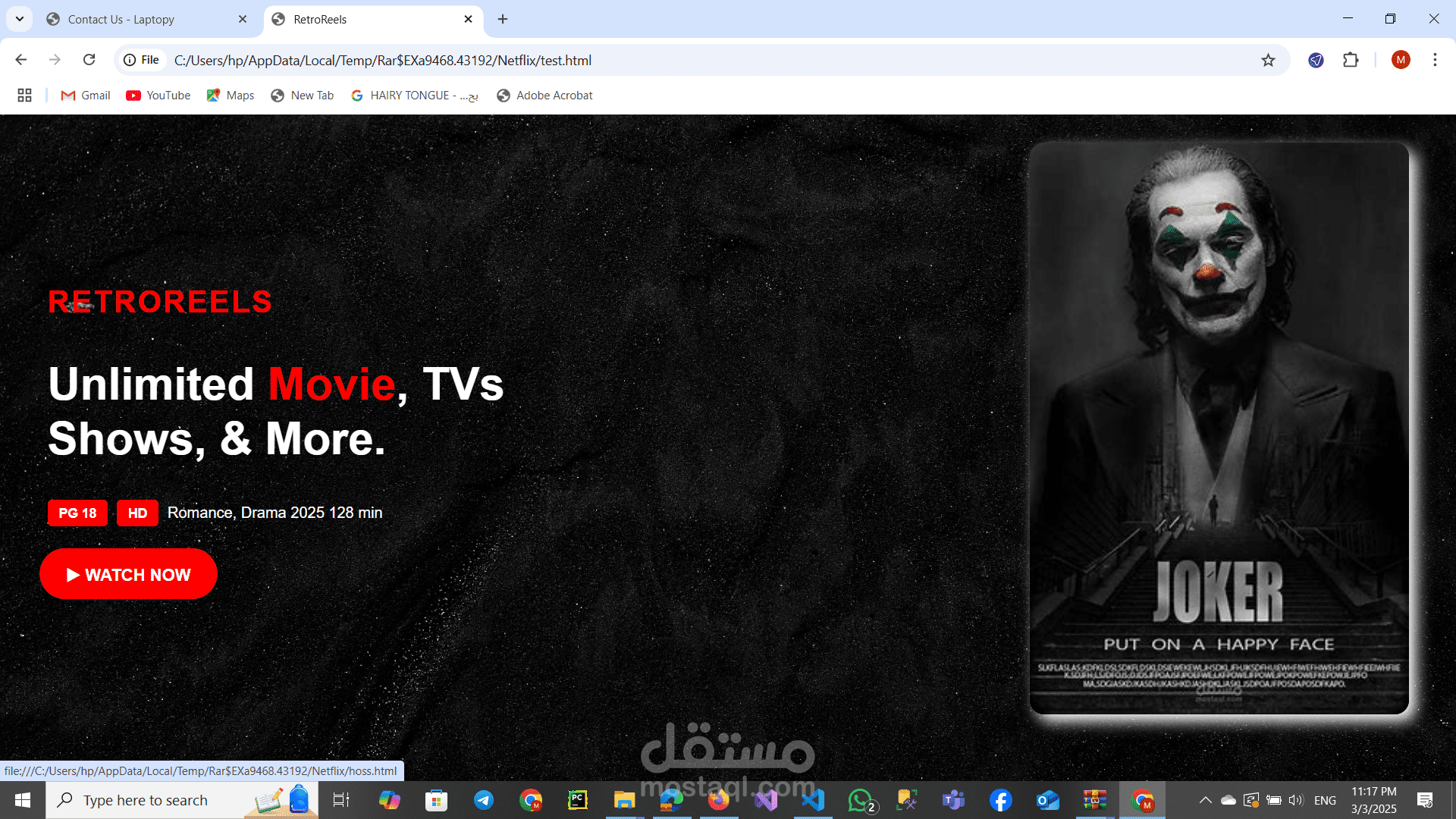Open the Extensions puzzle icon
The width and height of the screenshot is (1456, 819).
[1351, 60]
